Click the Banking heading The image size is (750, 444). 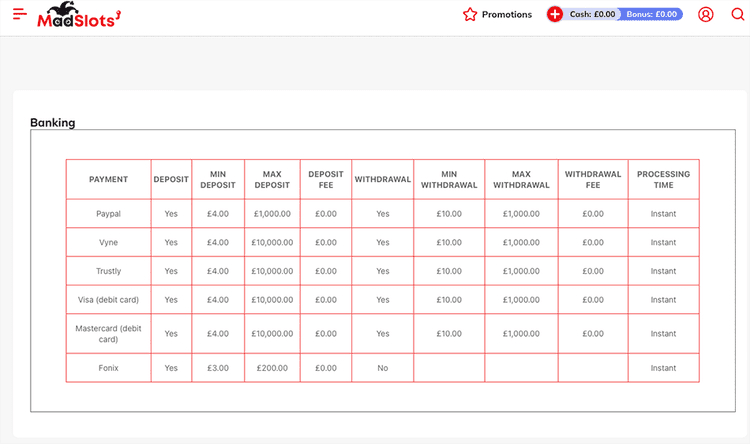click(x=53, y=122)
